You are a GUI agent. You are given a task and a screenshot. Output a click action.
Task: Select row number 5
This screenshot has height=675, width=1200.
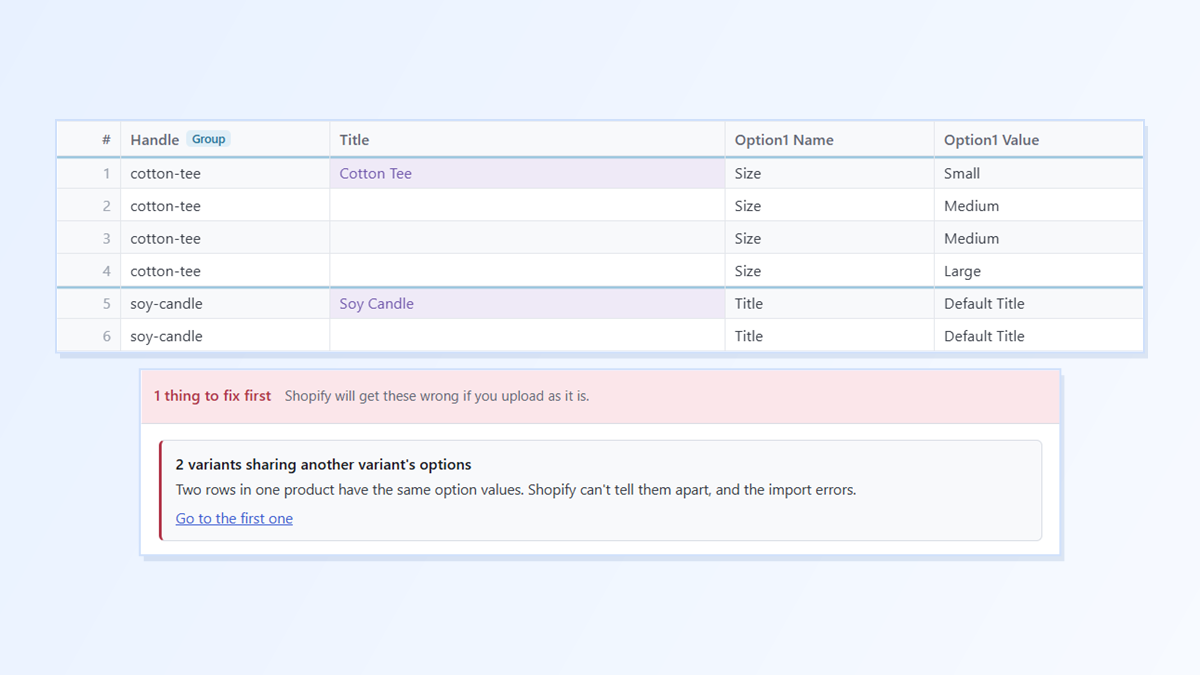point(89,304)
